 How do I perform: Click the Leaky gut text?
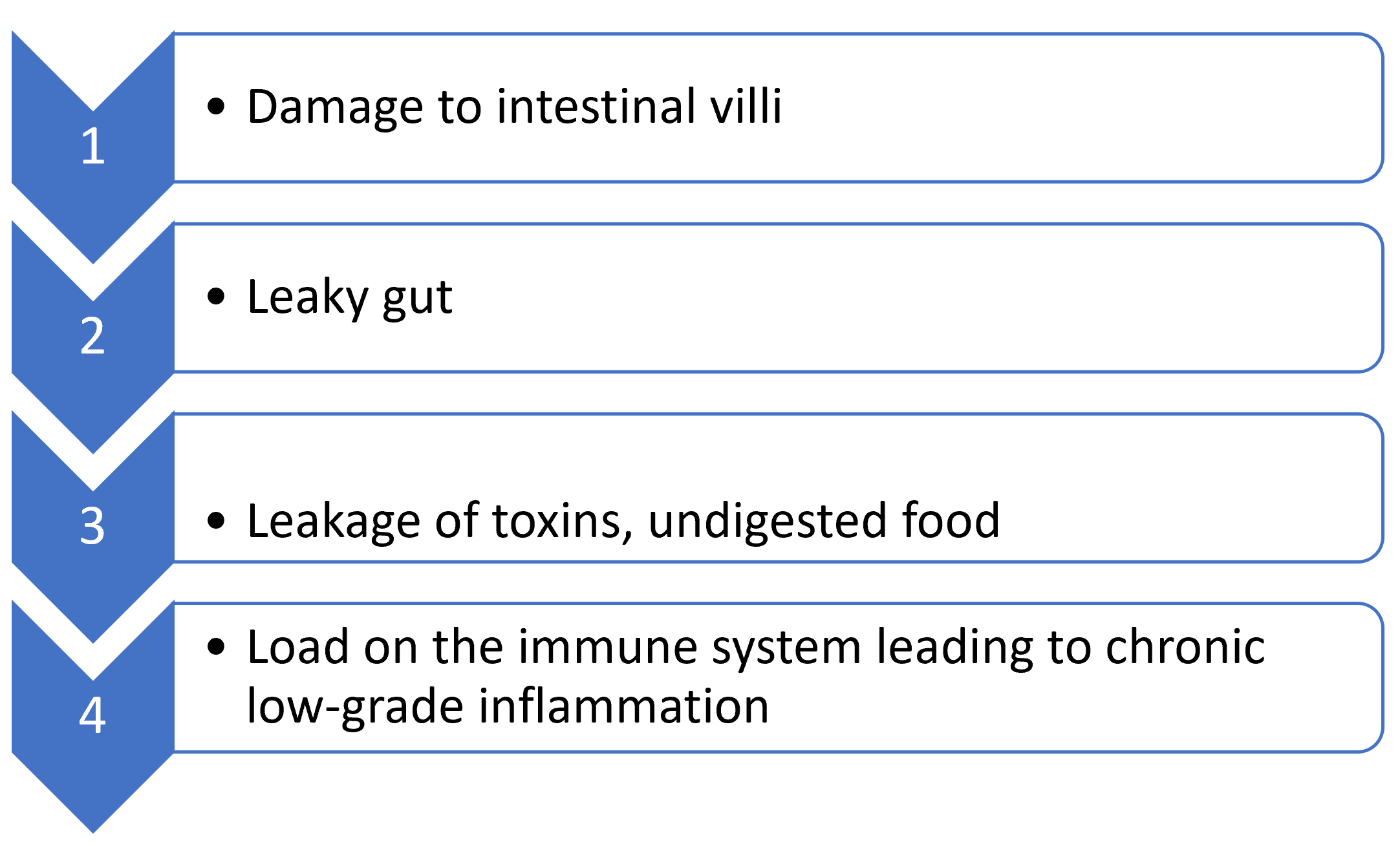[x=350, y=297]
